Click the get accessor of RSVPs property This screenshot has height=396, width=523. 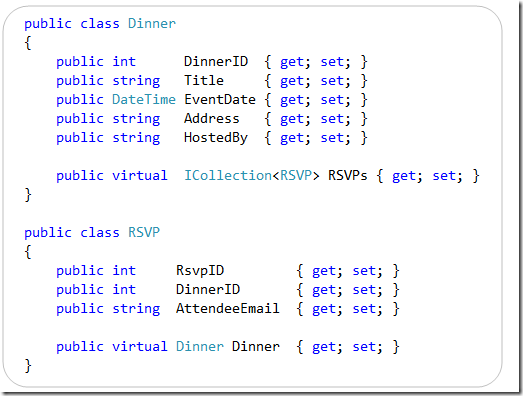point(403,176)
